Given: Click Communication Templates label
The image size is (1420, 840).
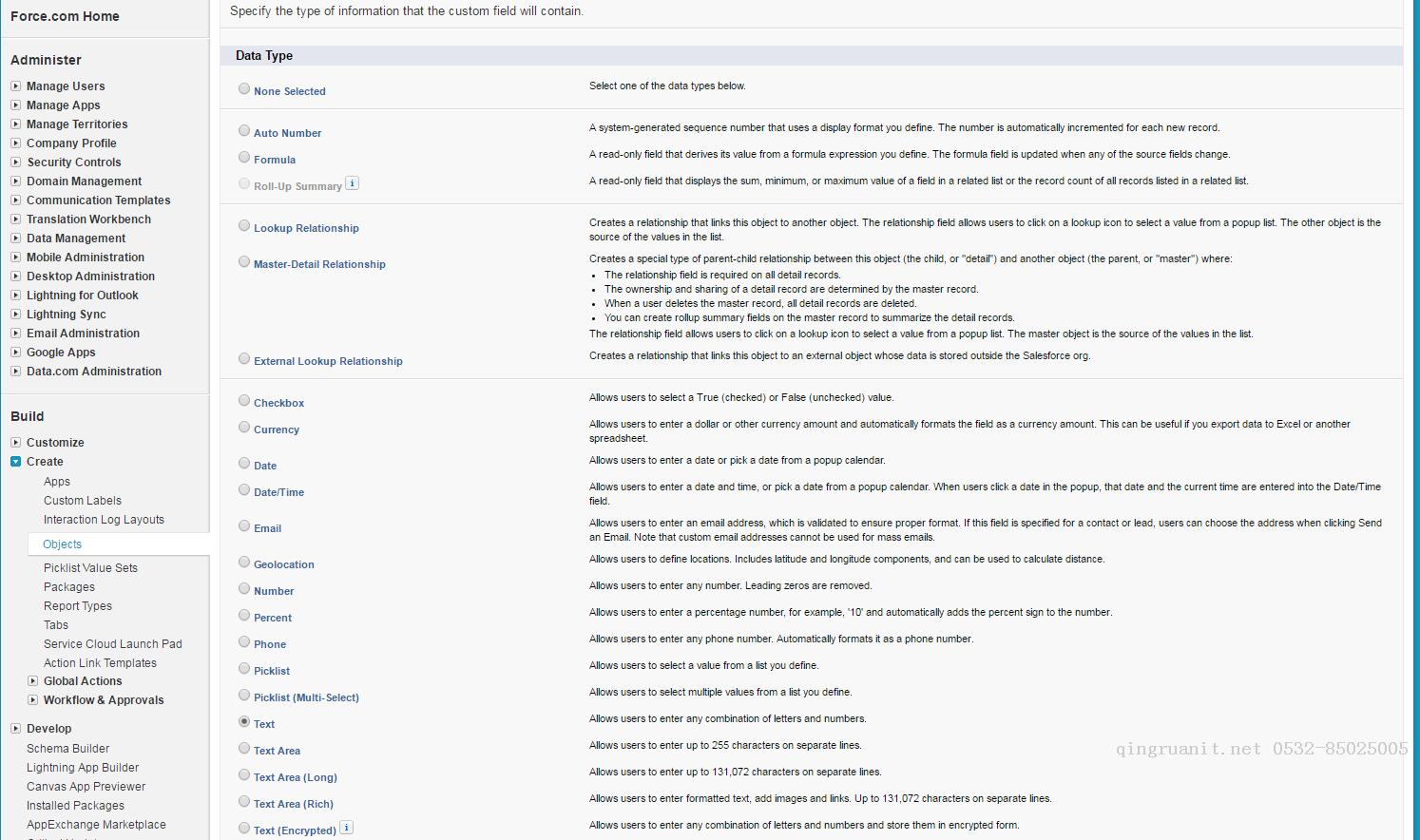Looking at the screenshot, I should [x=99, y=200].
